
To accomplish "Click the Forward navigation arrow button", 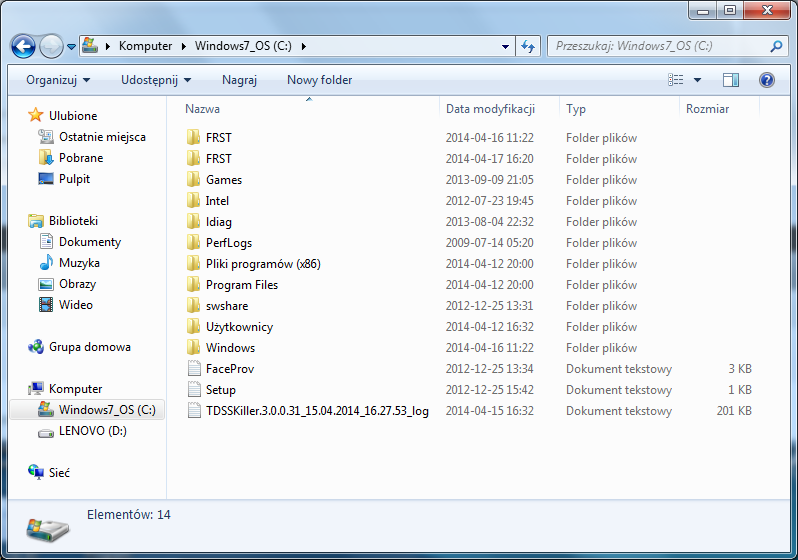I will [x=51, y=47].
